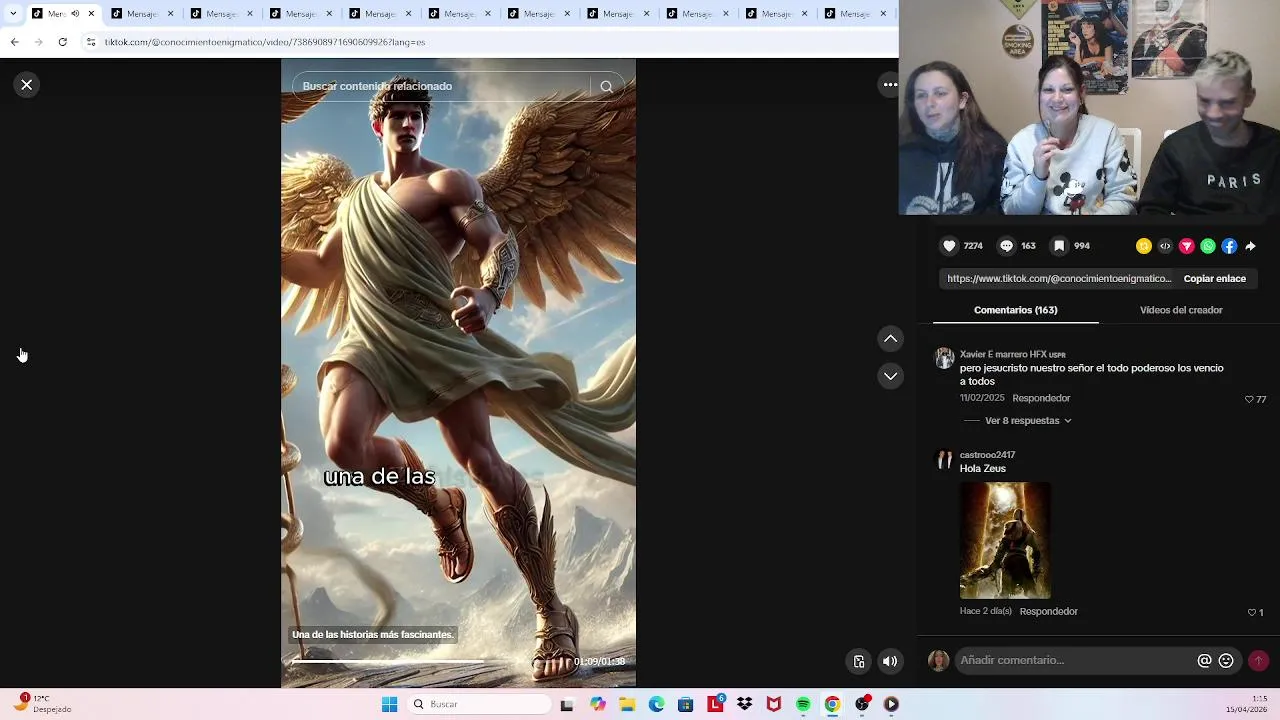Open comments via the speech bubble icon

pos(1007,246)
